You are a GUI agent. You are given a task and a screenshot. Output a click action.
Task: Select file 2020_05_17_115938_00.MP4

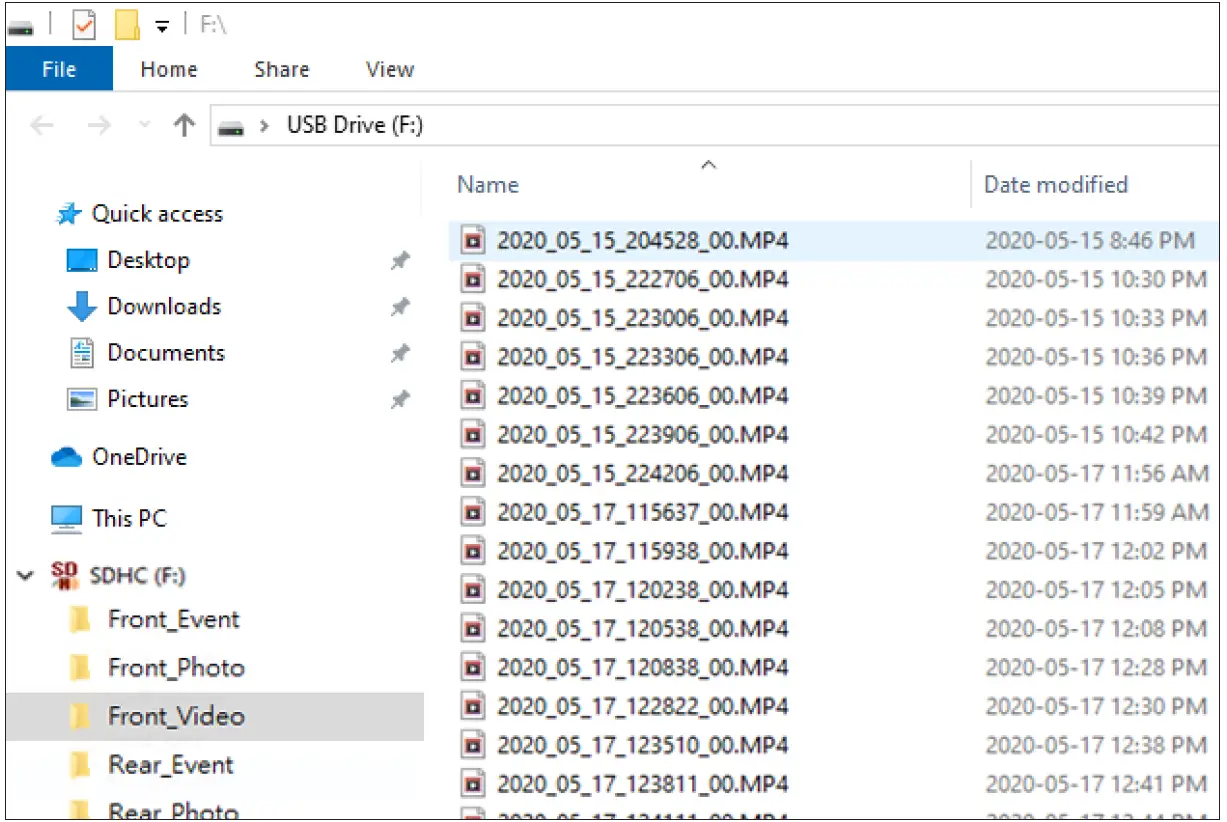tap(642, 551)
